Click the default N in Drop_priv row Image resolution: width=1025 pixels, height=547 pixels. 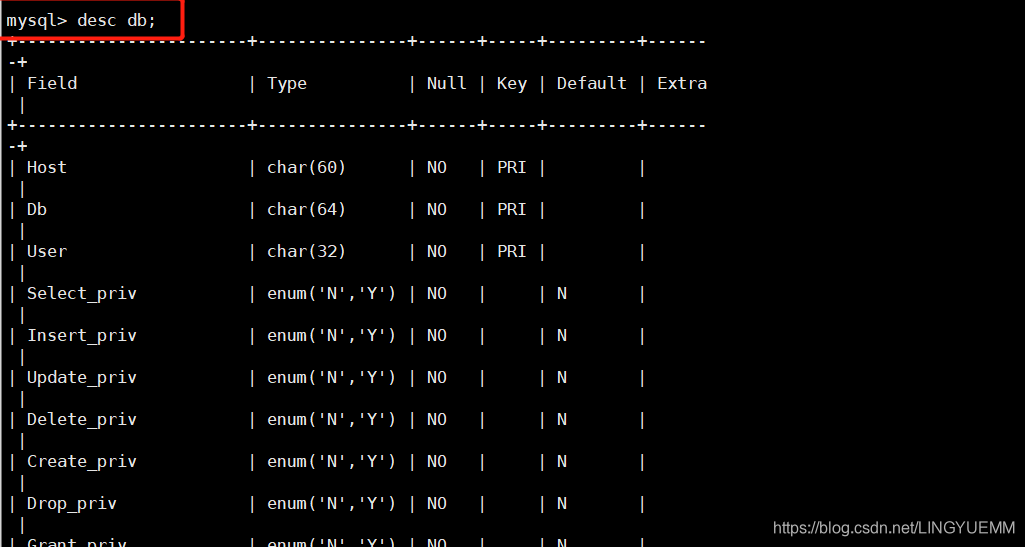pyautogui.click(x=562, y=503)
